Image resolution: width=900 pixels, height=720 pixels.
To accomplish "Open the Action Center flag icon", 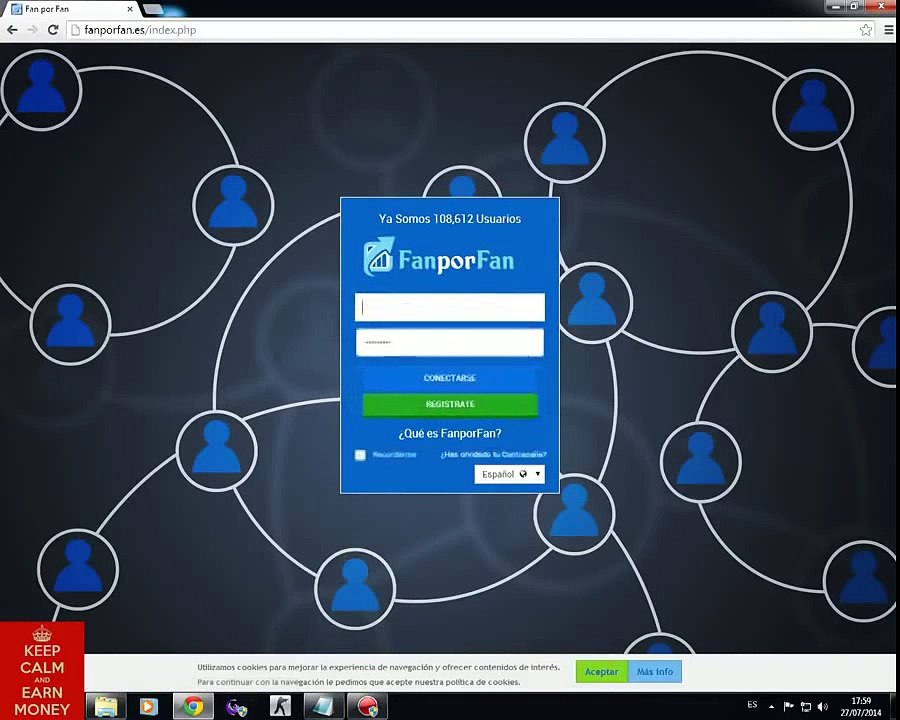I will [x=789, y=706].
